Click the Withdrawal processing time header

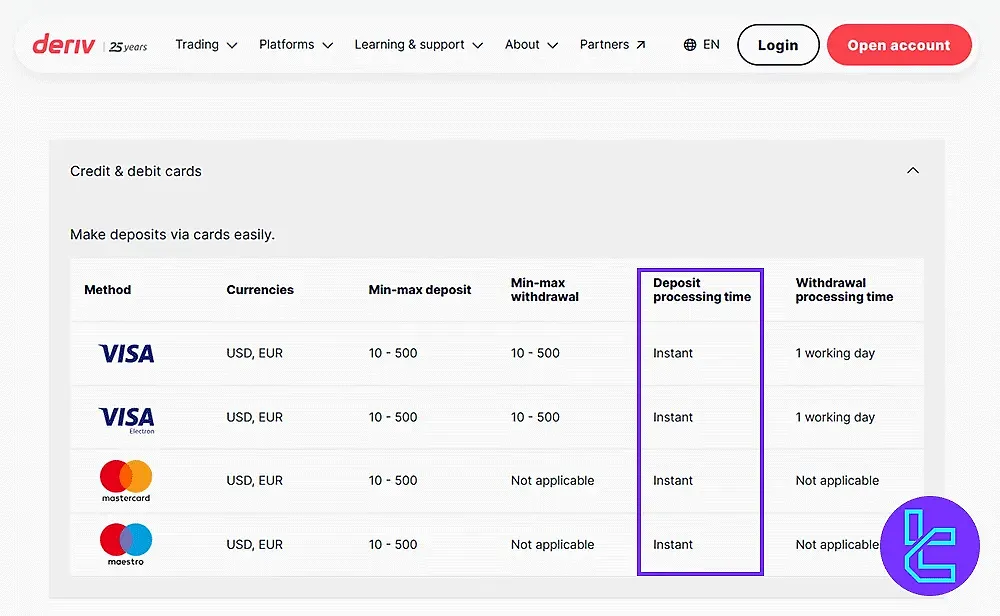coord(844,290)
